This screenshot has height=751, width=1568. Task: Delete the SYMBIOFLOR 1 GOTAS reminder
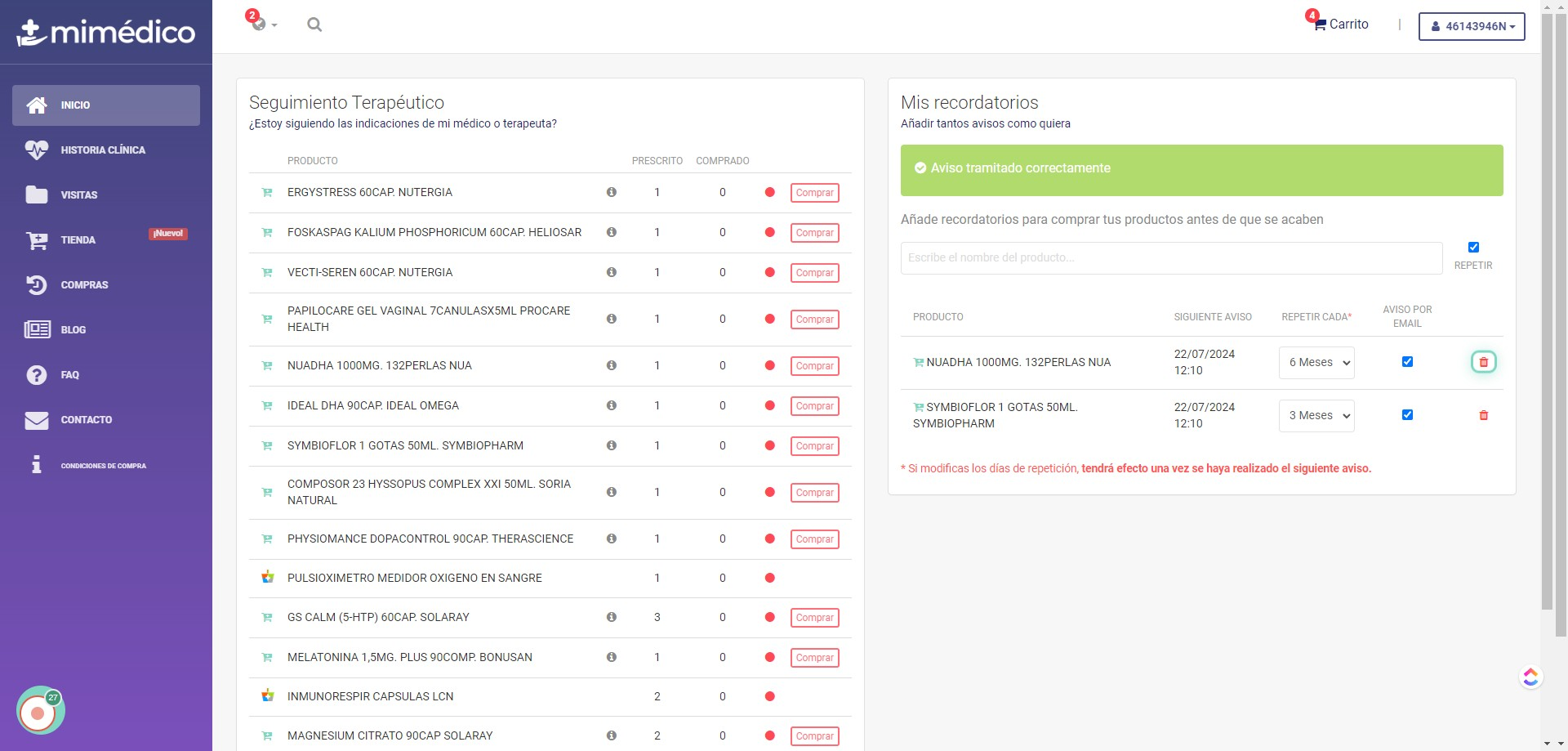(x=1484, y=415)
